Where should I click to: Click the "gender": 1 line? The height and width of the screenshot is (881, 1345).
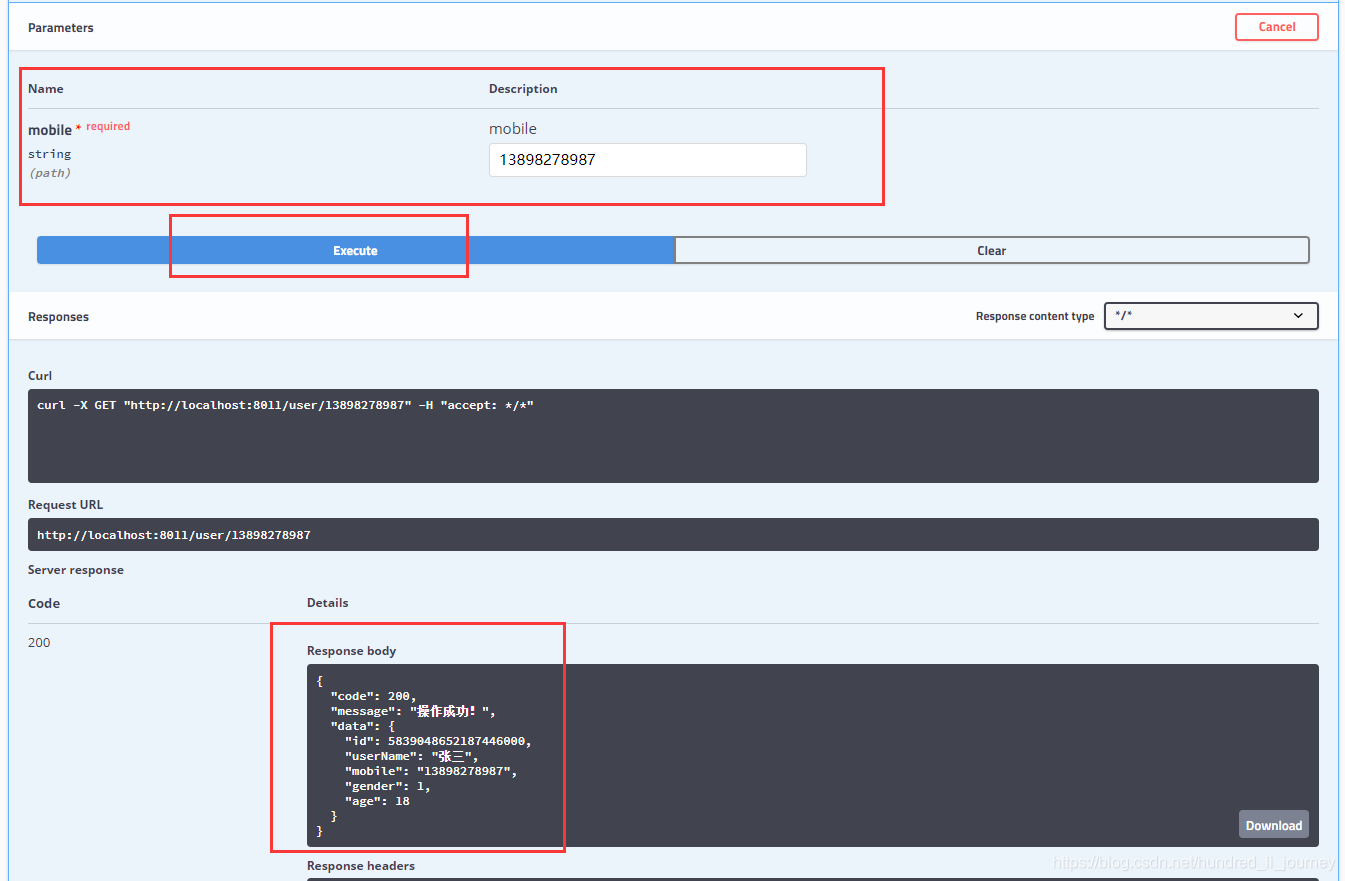click(388, 786)
